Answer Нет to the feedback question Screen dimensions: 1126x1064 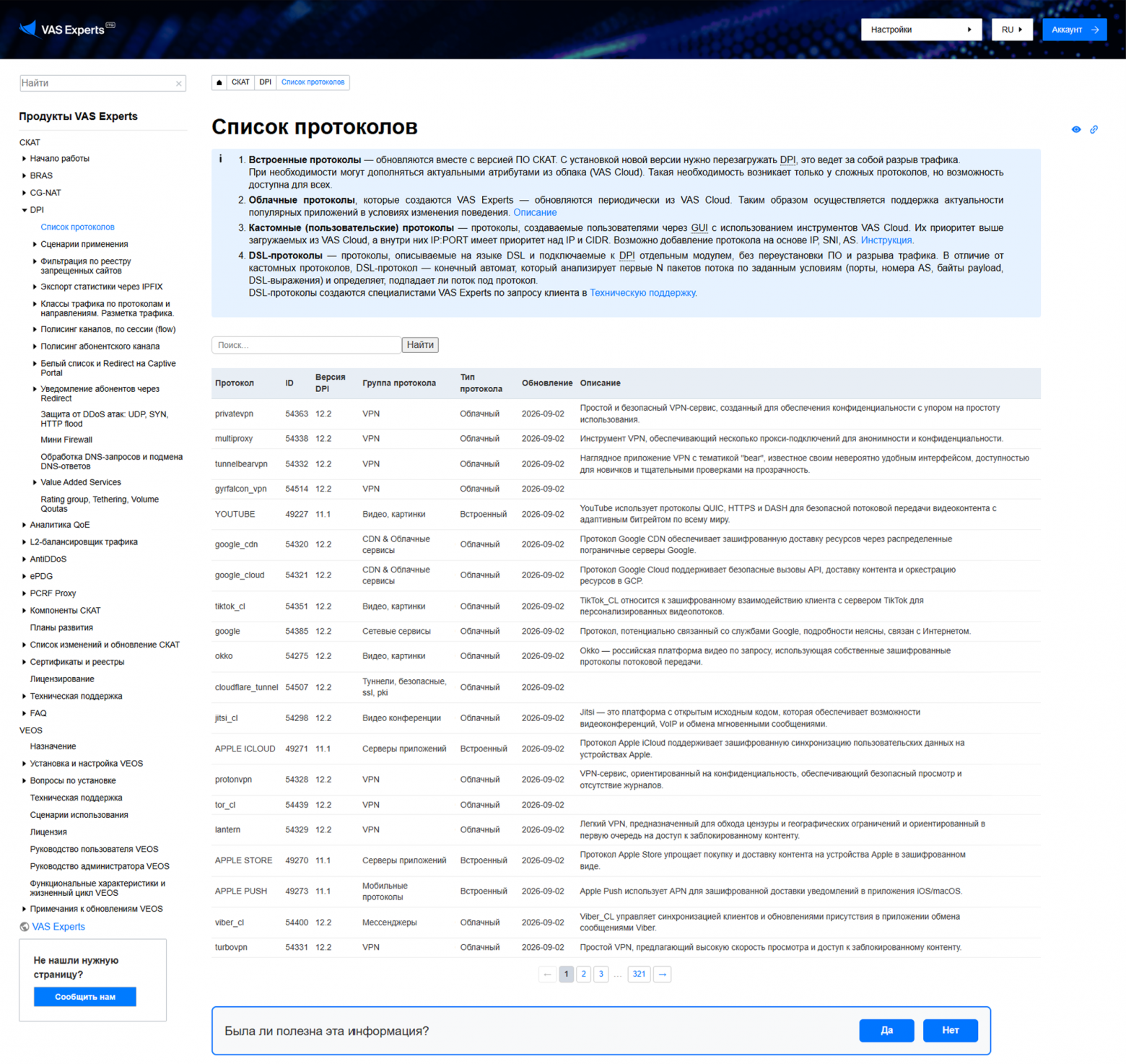(x=951, y=1031)
